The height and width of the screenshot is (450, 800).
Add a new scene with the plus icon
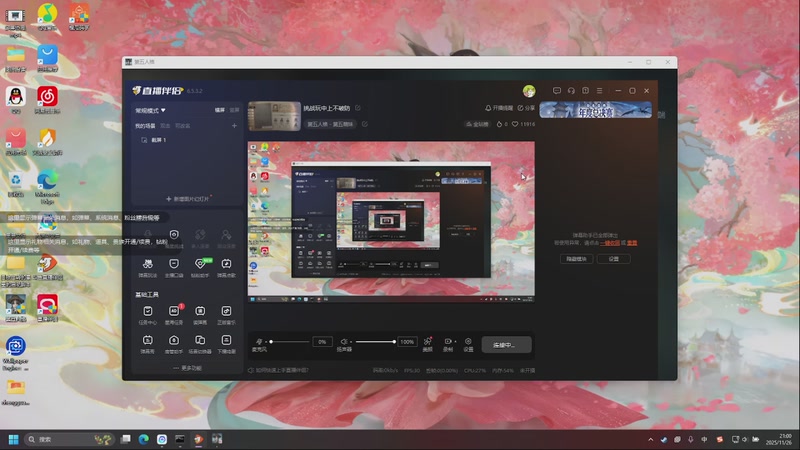(x=234, y=126)
